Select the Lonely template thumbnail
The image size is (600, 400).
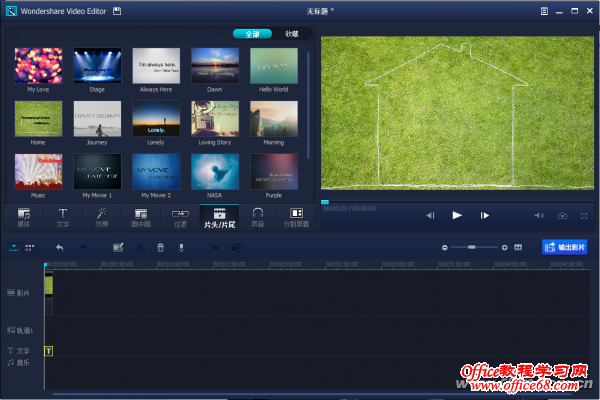click(156, 119)
